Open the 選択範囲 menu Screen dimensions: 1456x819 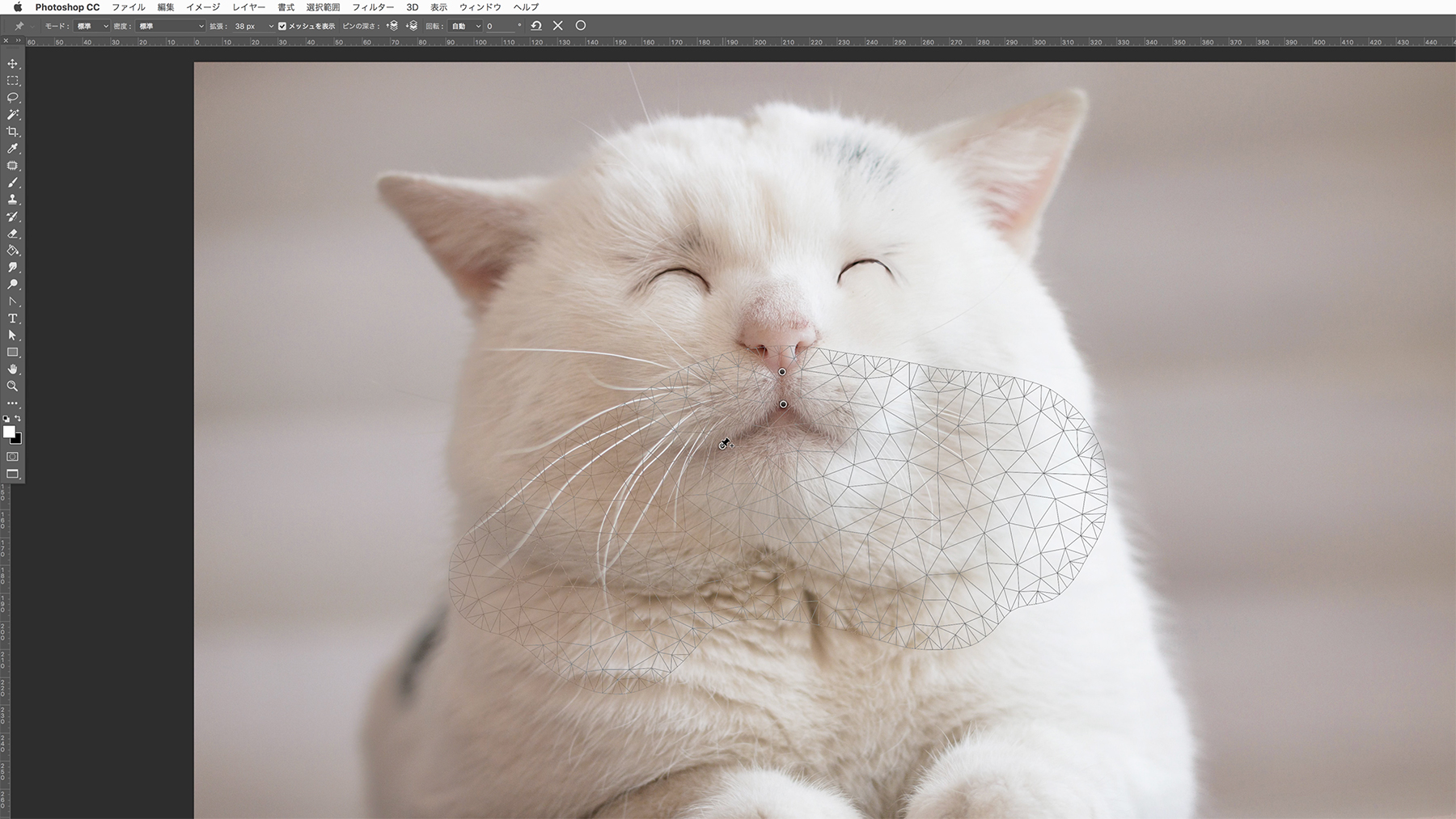coord(323,7)
